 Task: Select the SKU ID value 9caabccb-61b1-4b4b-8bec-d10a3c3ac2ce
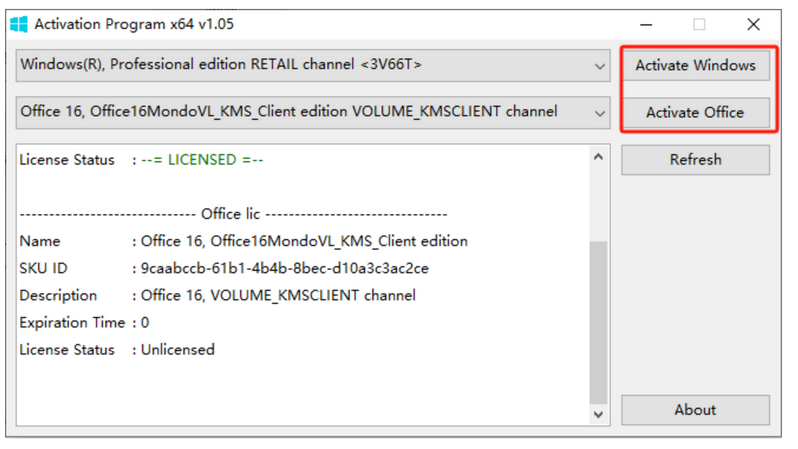[284, 268]
